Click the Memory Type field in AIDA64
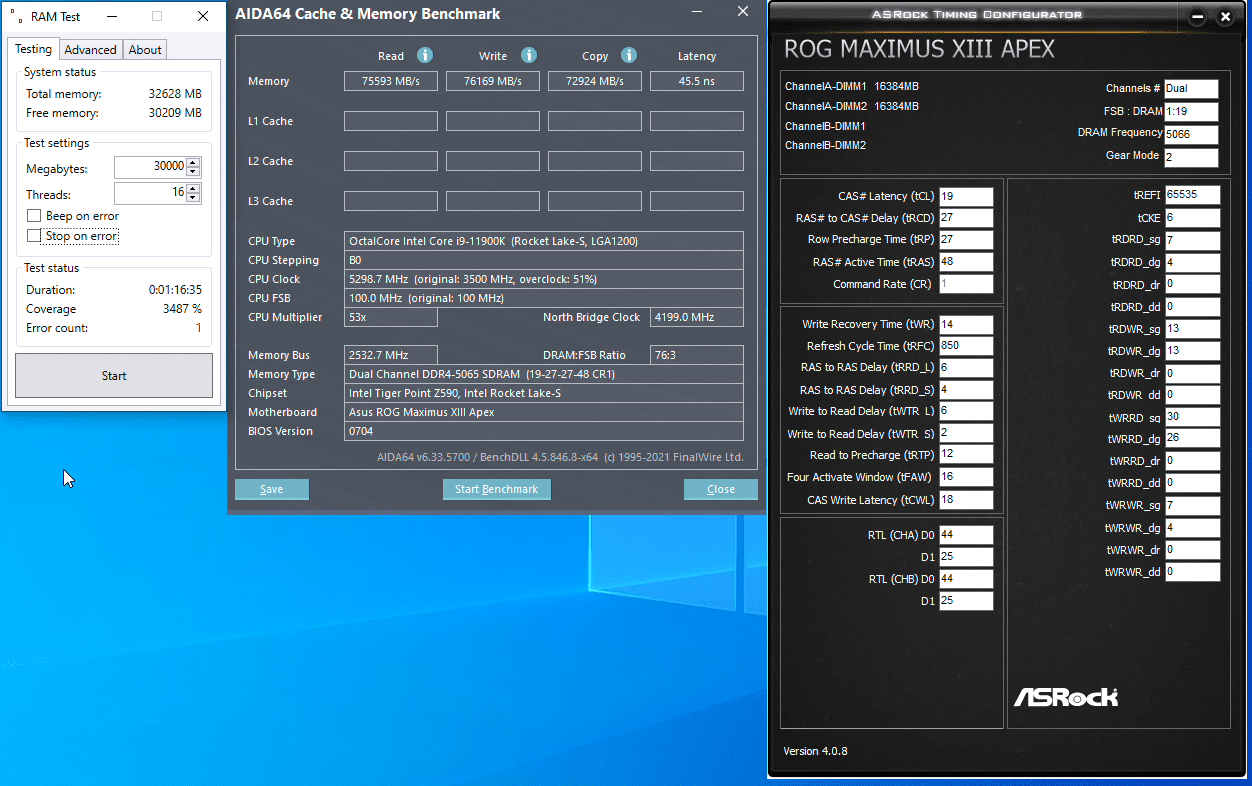1252x786 pixels. tap(544, 374)
